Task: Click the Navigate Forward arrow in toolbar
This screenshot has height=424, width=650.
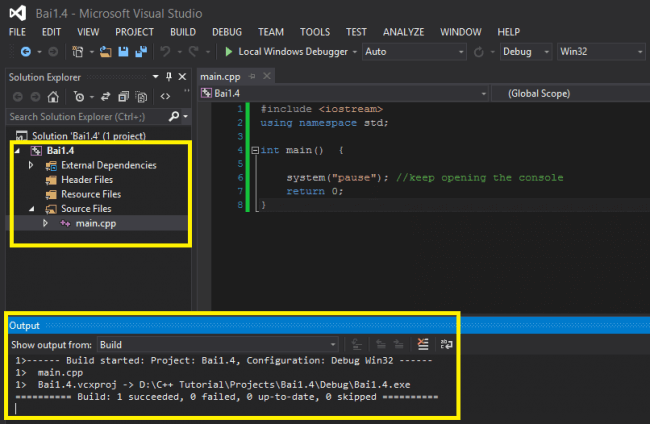Action: click(53, 52)
